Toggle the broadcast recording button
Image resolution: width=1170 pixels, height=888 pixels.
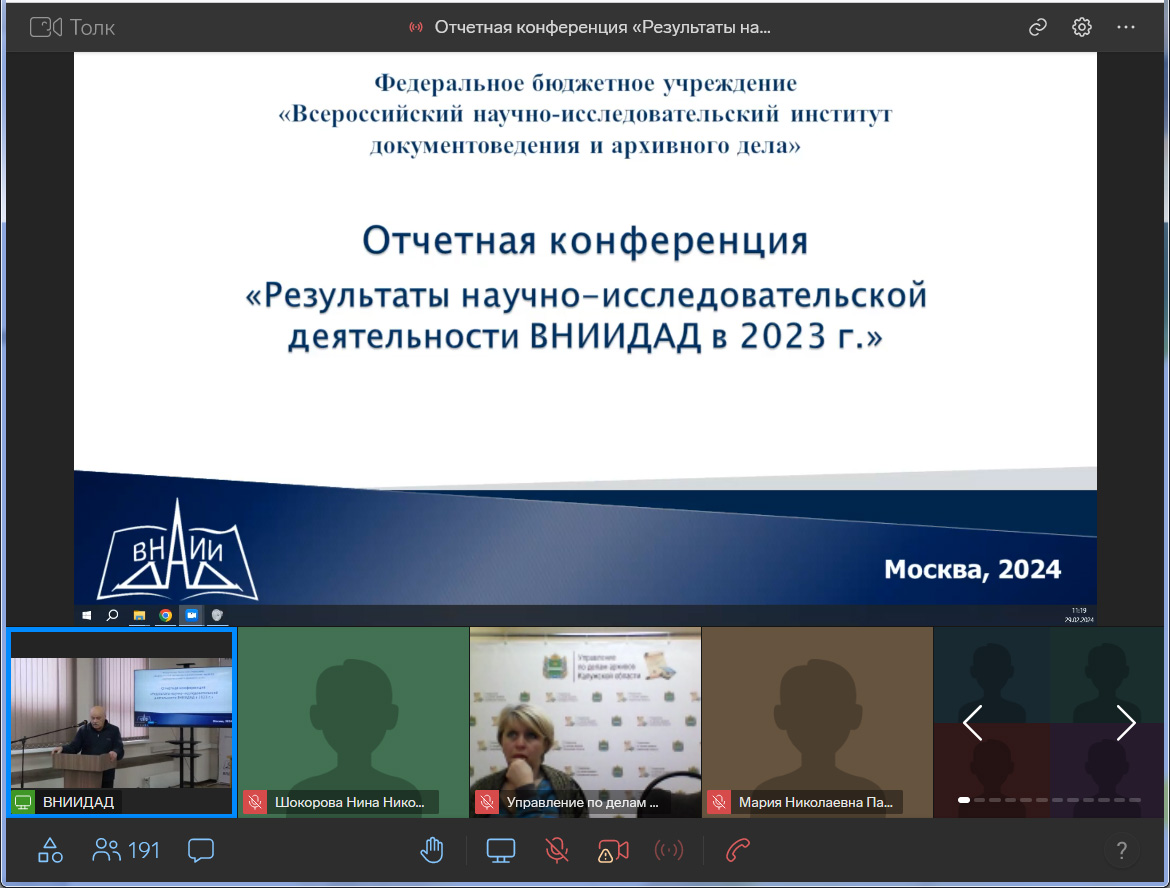pos(668,851)
